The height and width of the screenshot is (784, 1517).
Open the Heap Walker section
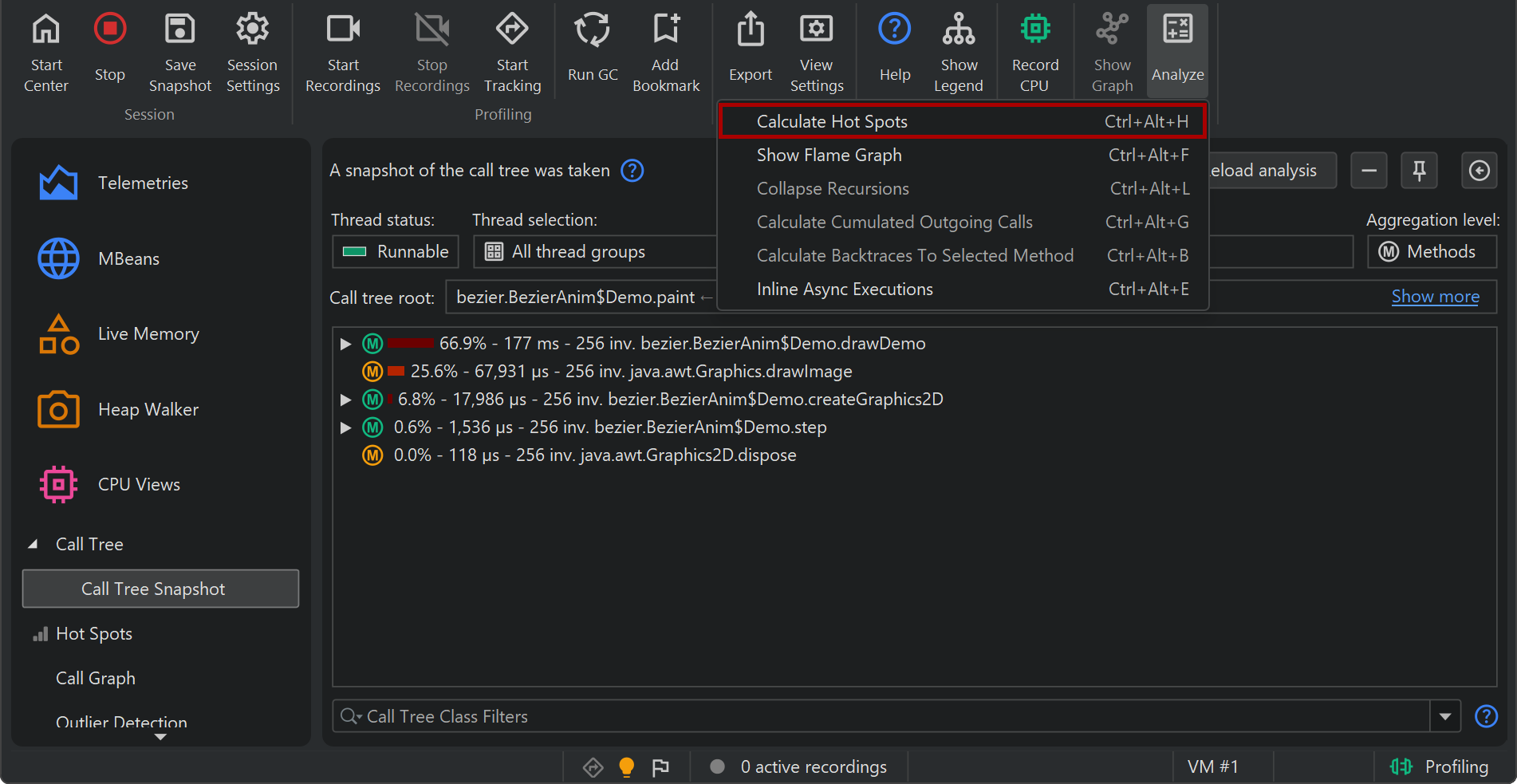[x=148, y=410]
